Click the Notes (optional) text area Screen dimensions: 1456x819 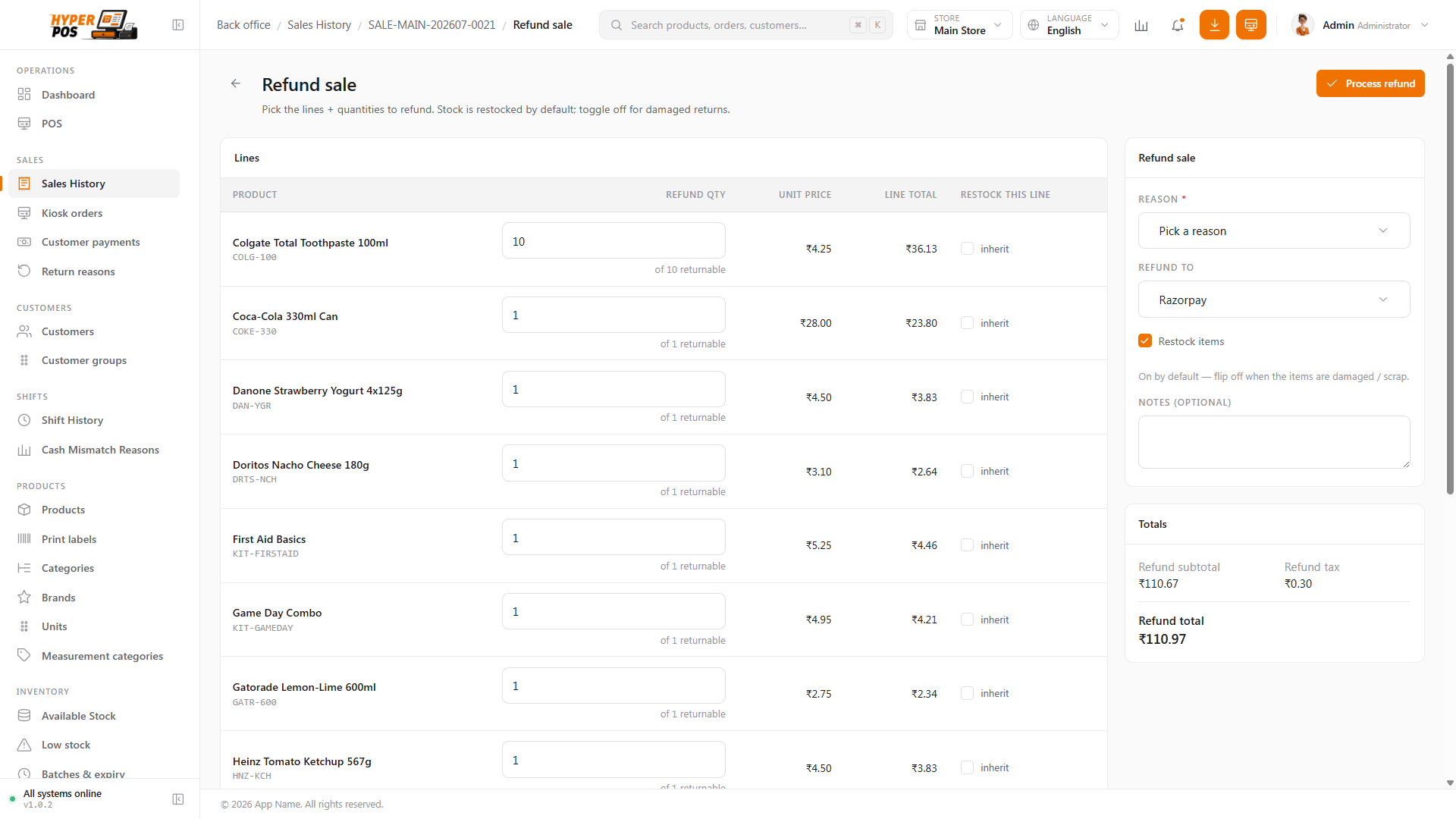coord(1274,442)
